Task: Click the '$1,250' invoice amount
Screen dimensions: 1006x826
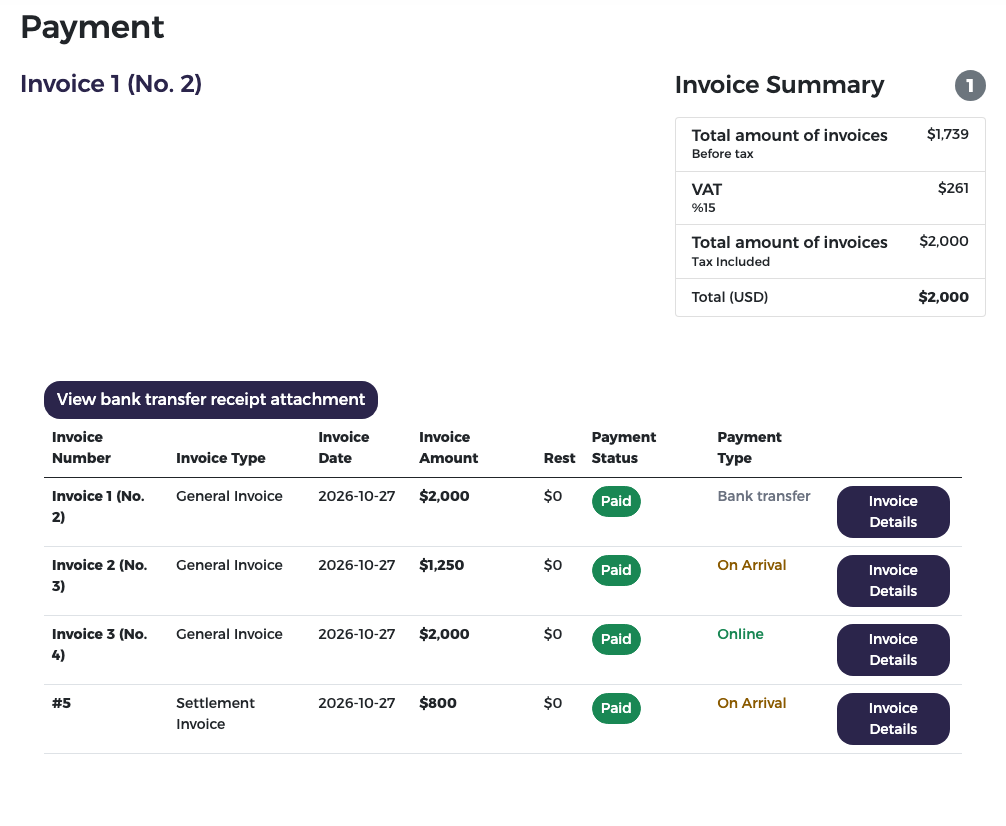Action: pyautogui.click(x=441, y=565)
